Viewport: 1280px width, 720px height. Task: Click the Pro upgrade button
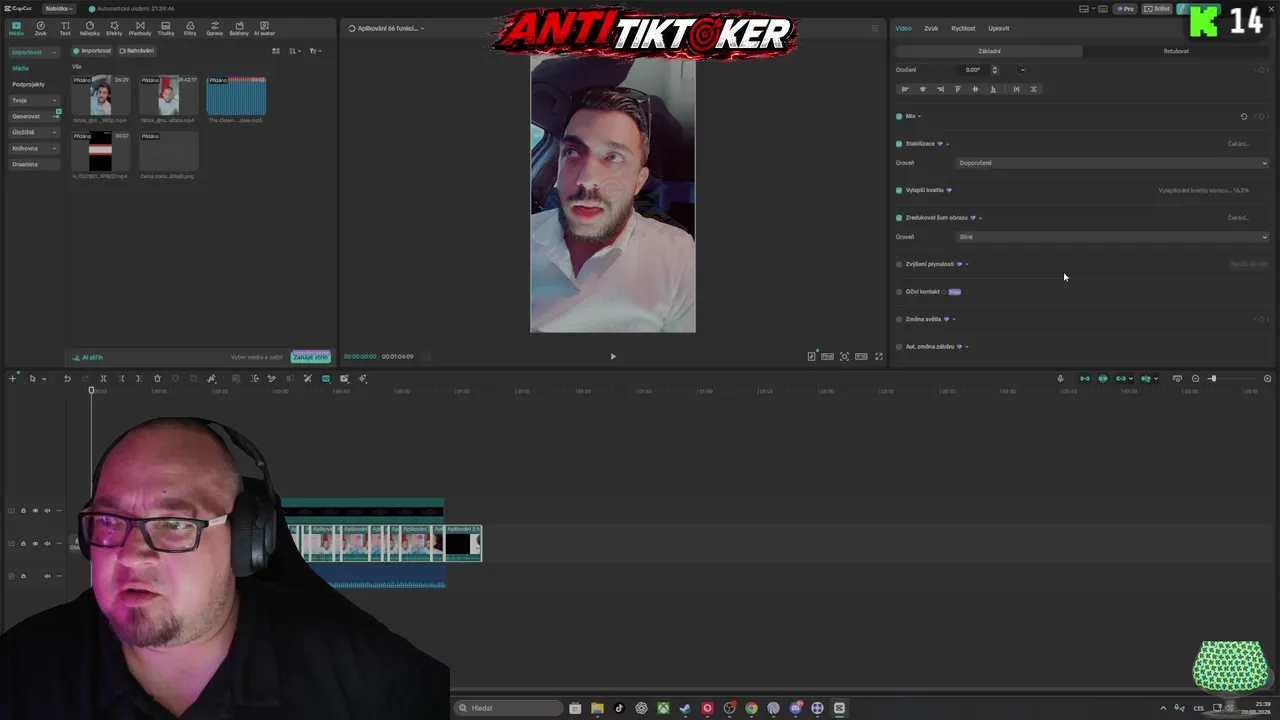pos(1127,9)
